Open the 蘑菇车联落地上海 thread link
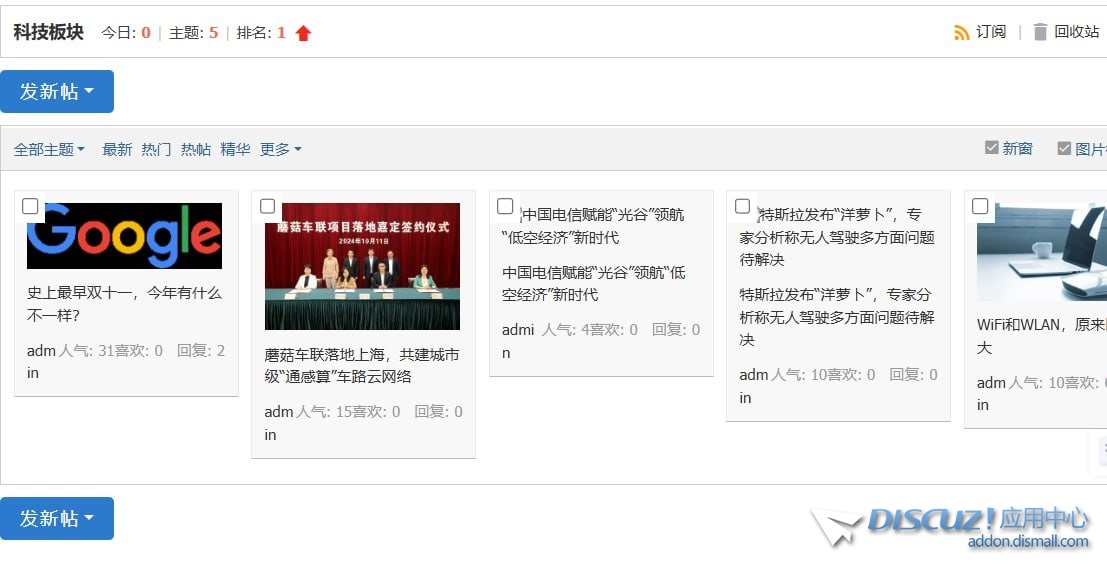Screen dimensions: 1107x567 point(362,366)
